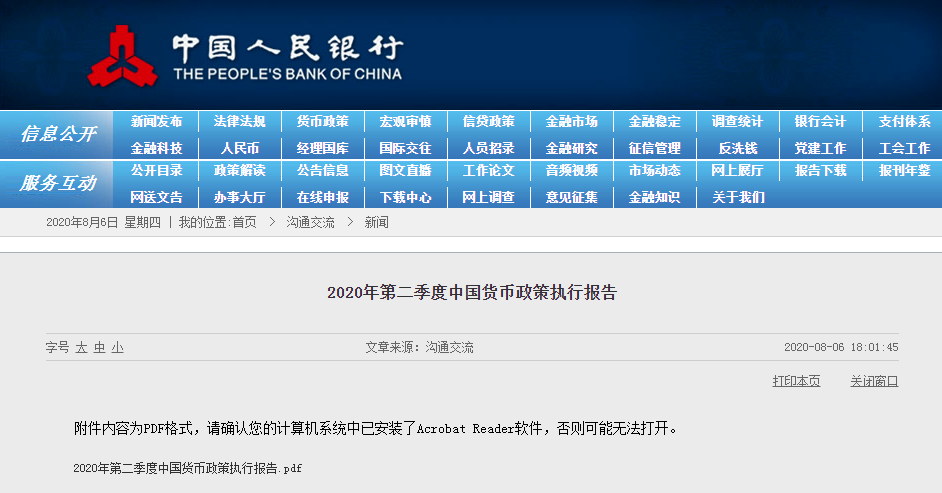
Task: Open 在线申报 menu item
Action: point(323,197)
